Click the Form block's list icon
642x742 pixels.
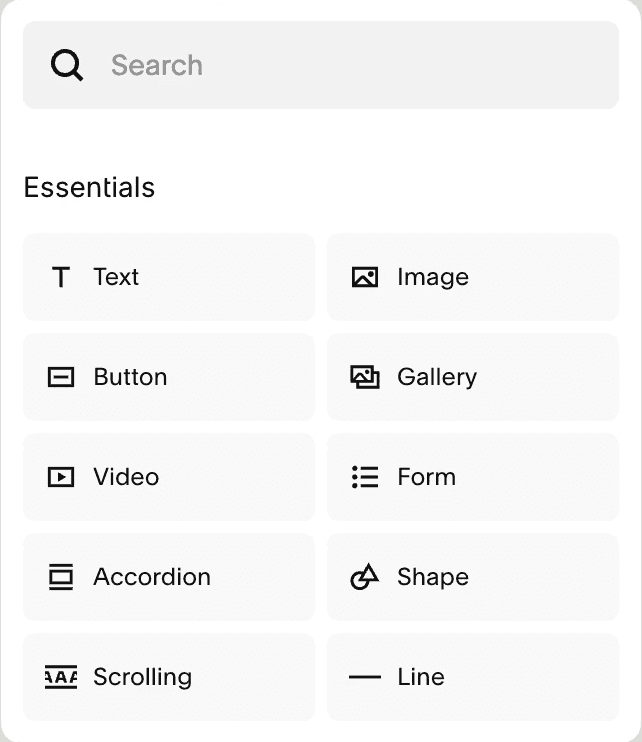coord(365,477)
